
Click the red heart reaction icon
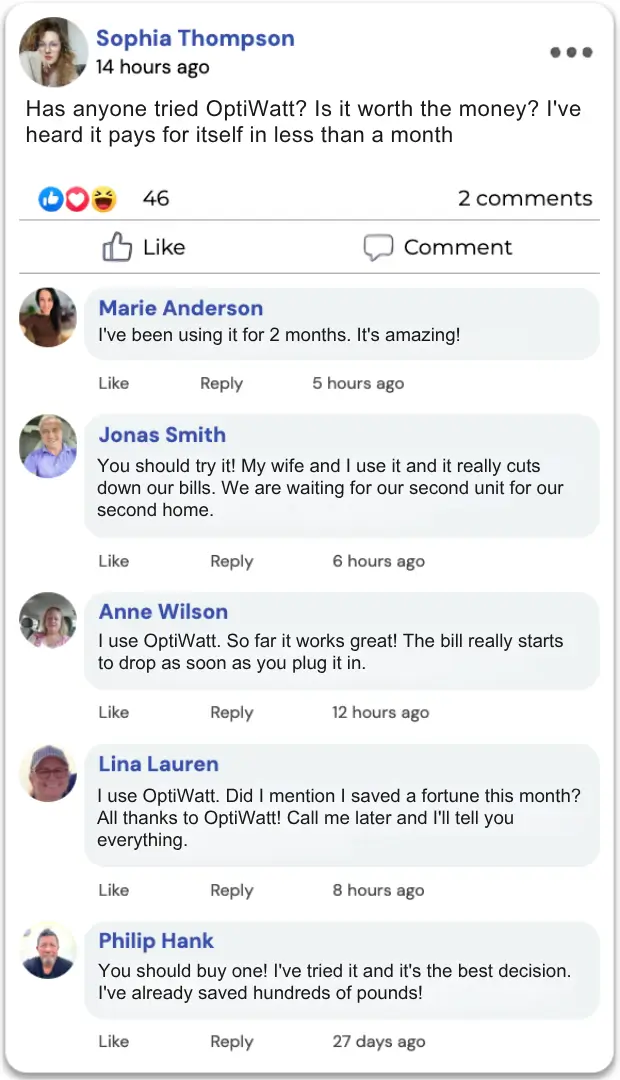pyautogui.click(x=76, y=199)
